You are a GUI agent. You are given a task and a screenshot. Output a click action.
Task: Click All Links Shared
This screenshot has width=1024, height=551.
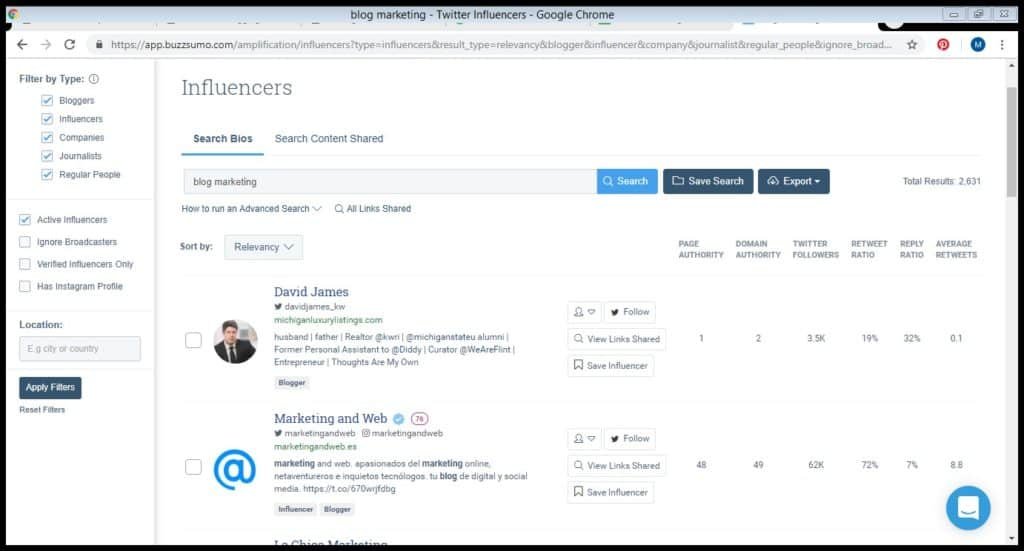pos(373,209)
